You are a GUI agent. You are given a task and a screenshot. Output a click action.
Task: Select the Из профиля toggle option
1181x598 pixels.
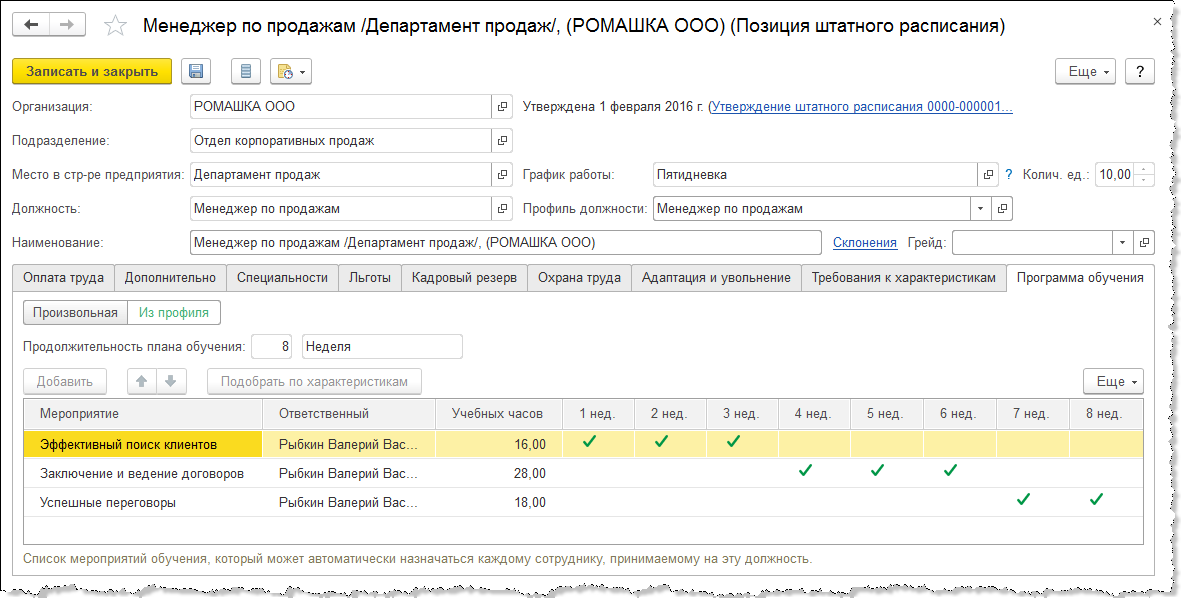pos(174,312)
